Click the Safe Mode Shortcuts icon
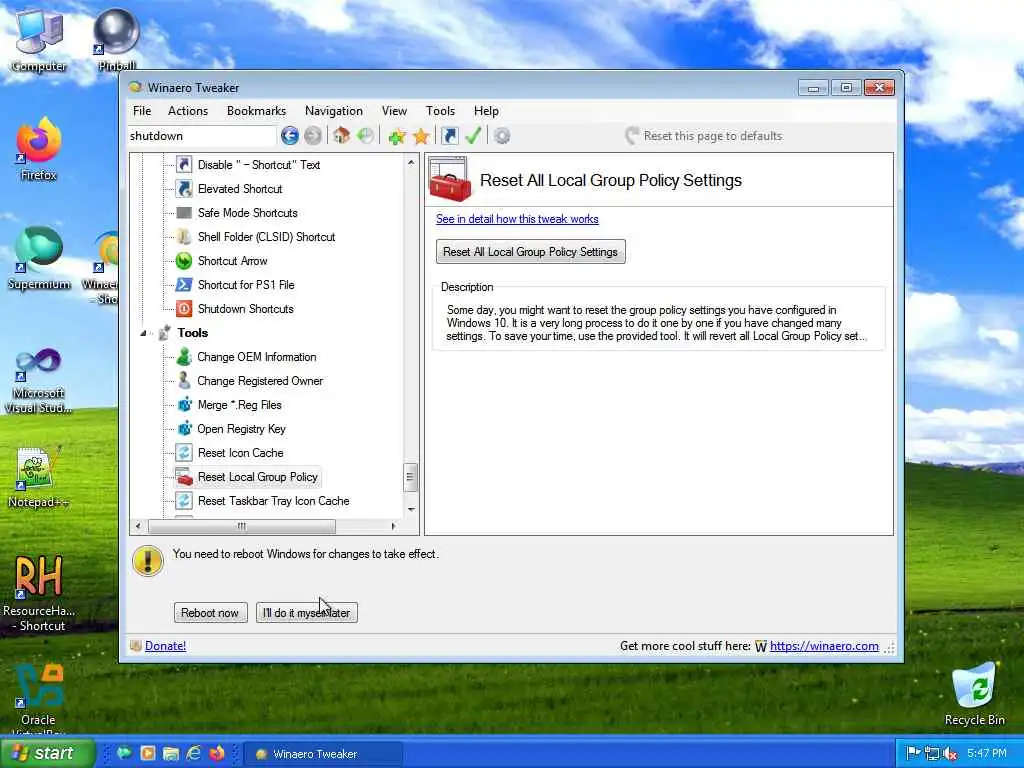 [x=184, y=213]
